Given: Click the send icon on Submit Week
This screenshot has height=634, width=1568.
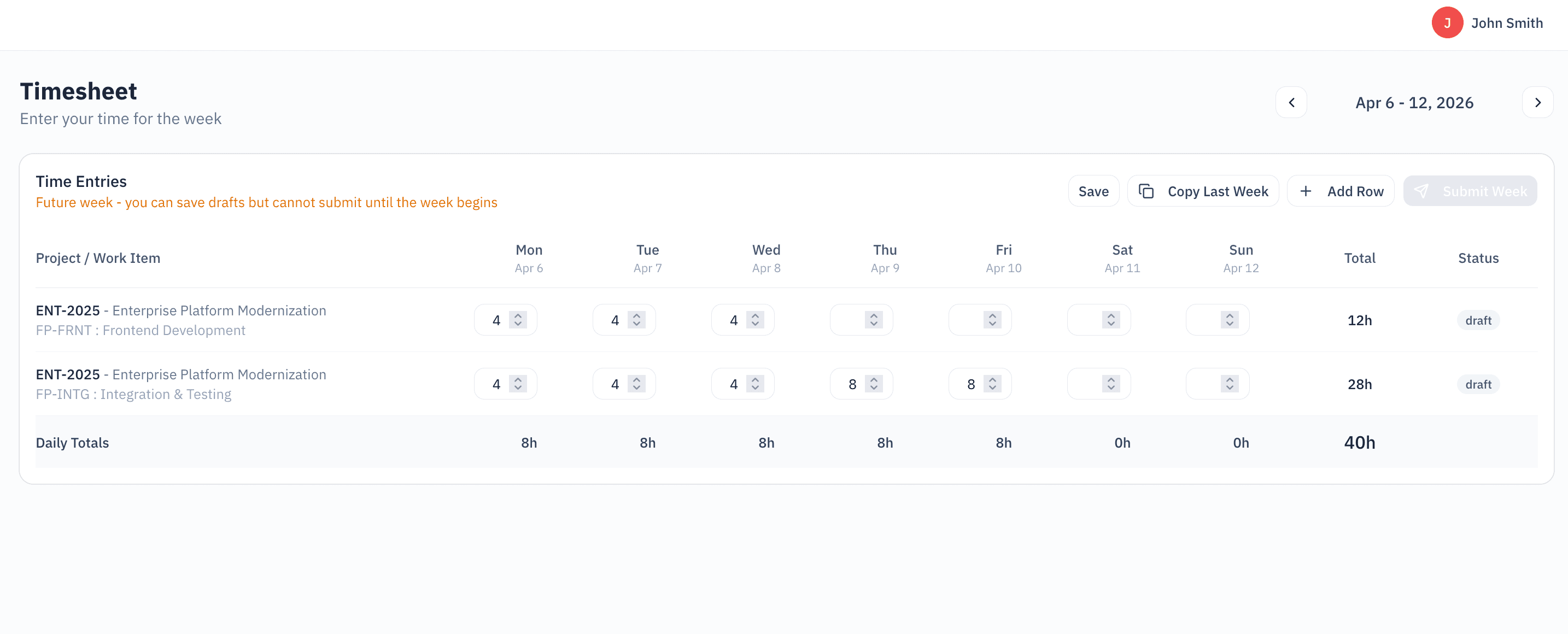Looking at the screenshot, I should [x=1423, y=190].
